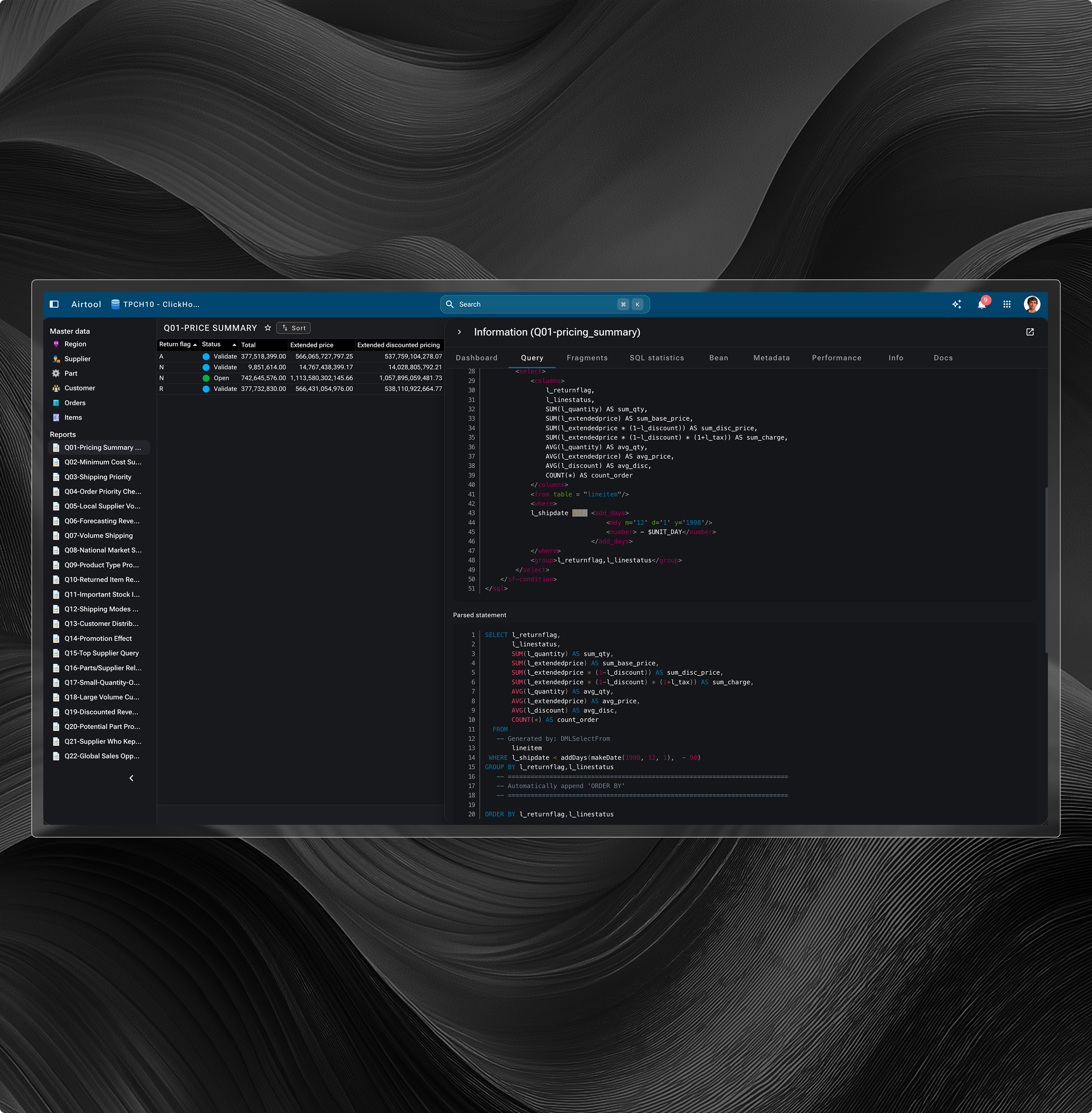Toggle the sidebar panel icon
This screenshot has height=1113, width=1092.
coord(54,304)
